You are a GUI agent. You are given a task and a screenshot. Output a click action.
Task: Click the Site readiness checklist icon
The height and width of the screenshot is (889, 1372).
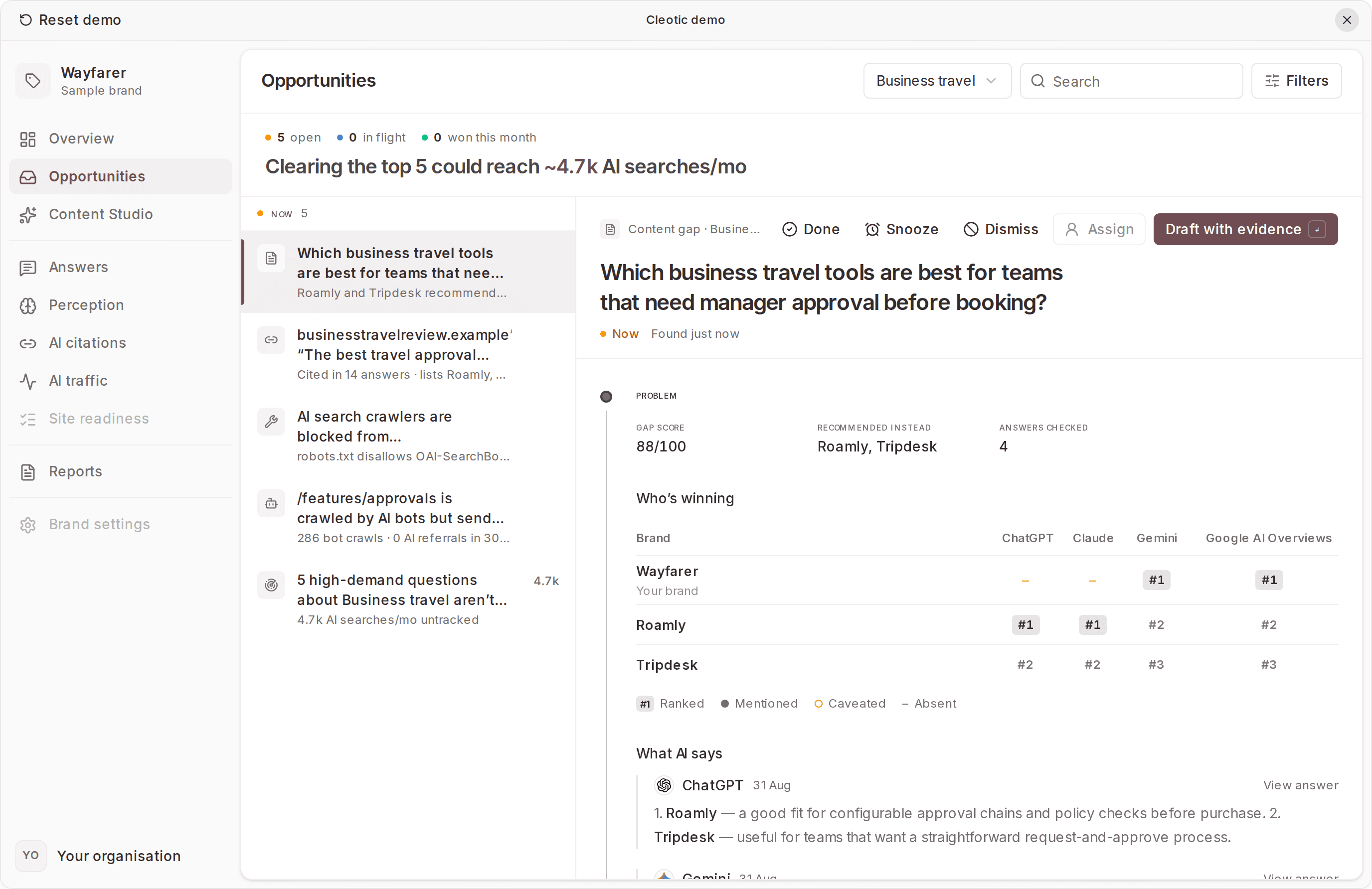pyautogui.click(x=28, y=419)
